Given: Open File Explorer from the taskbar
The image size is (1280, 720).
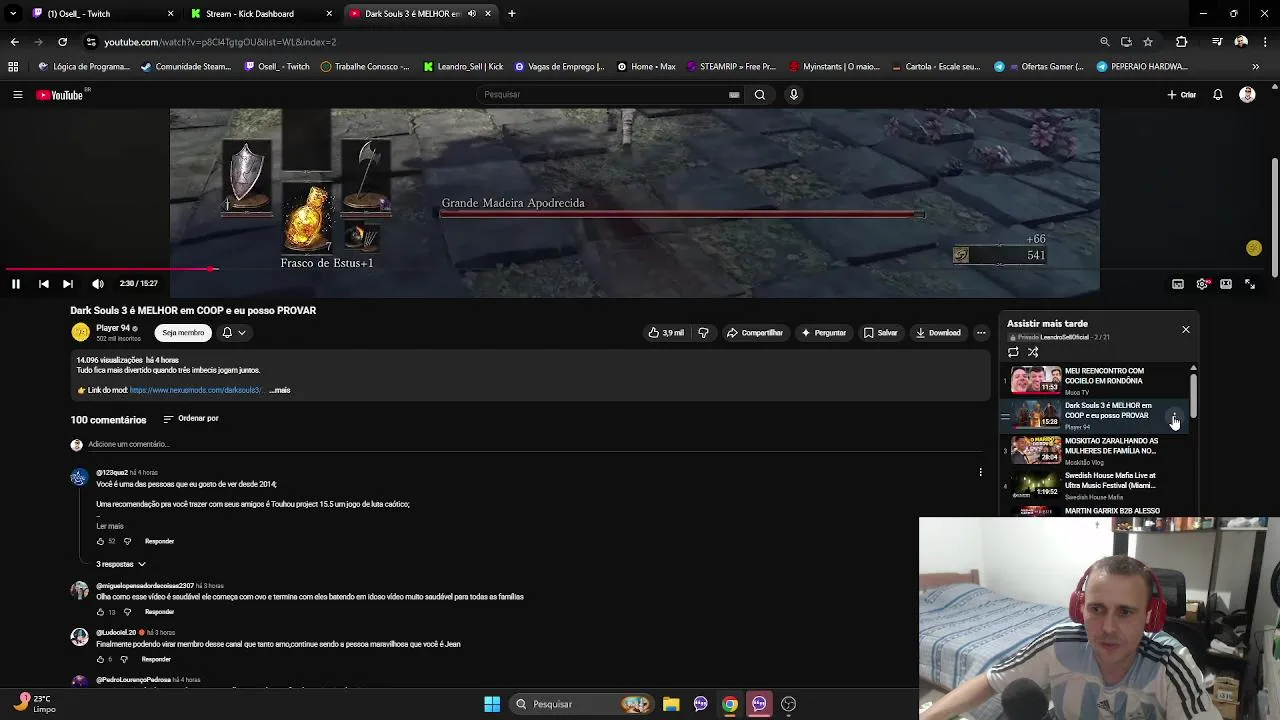Looking at the screenshot, I should coord(671,704).
